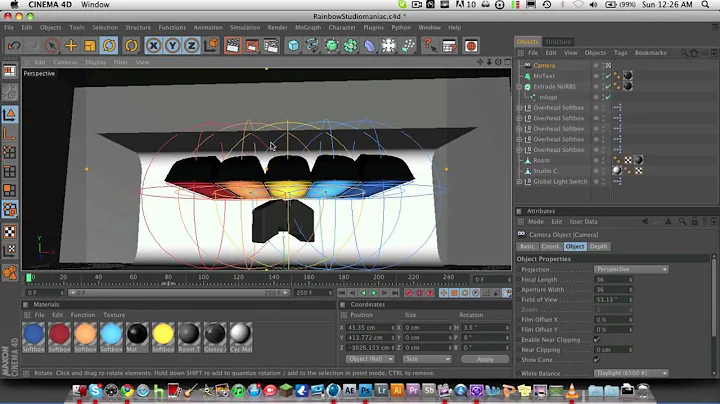Open the Array modeling objects icon
Screen dimensions: 720x404
point(350,45)
